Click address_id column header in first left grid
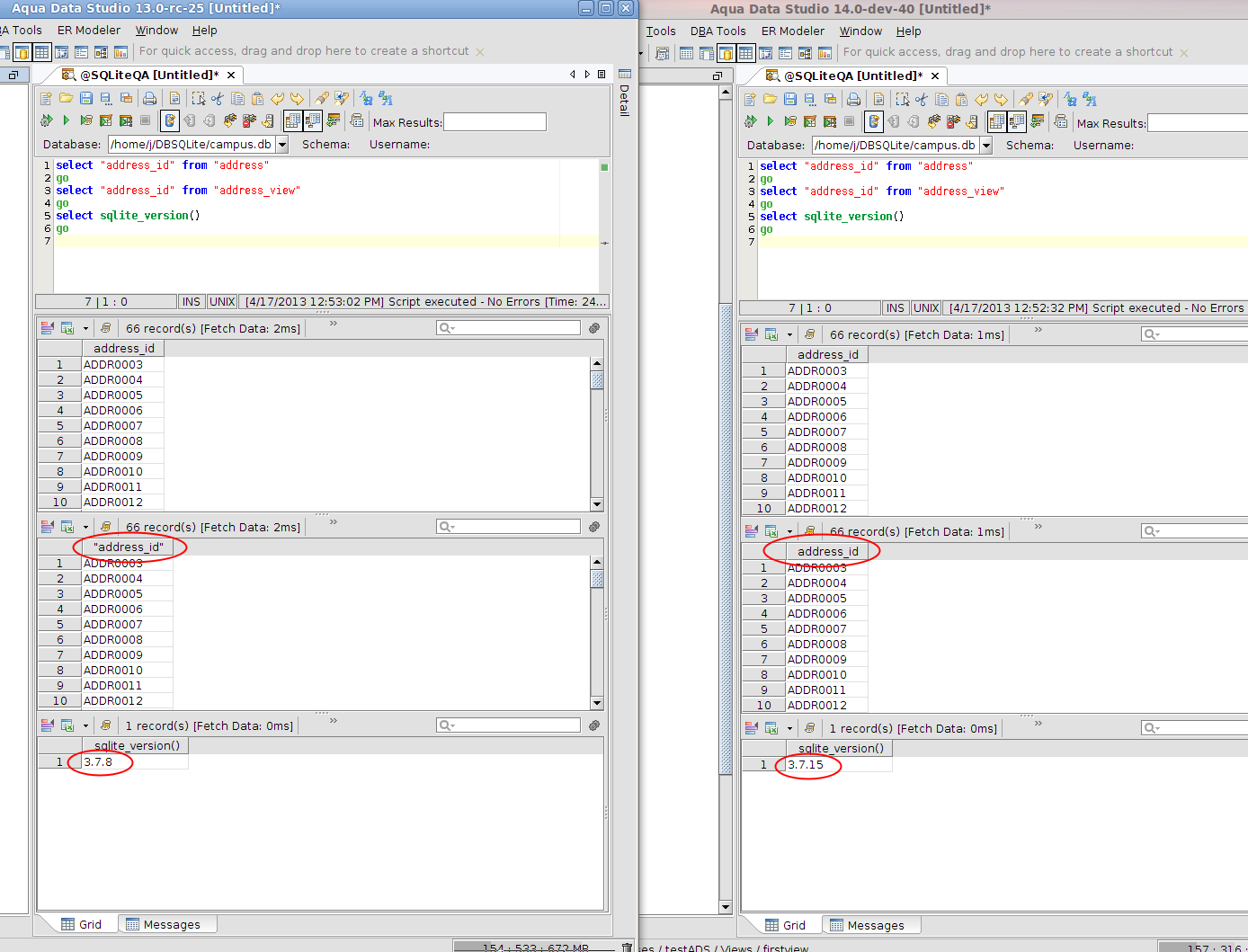The width and height of the screenshot is (1248, 952). [x=123, y=348]
